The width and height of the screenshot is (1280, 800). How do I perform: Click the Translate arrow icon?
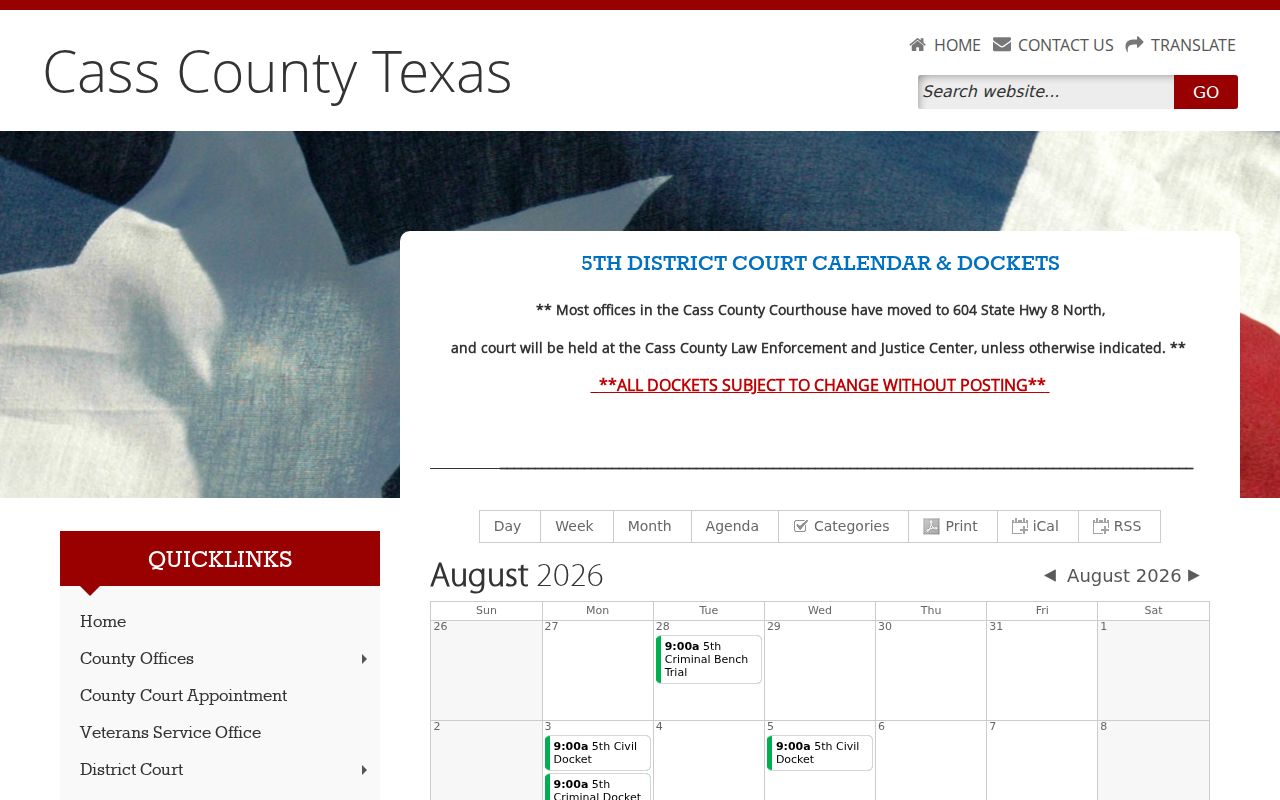[x=1134, y=45]
